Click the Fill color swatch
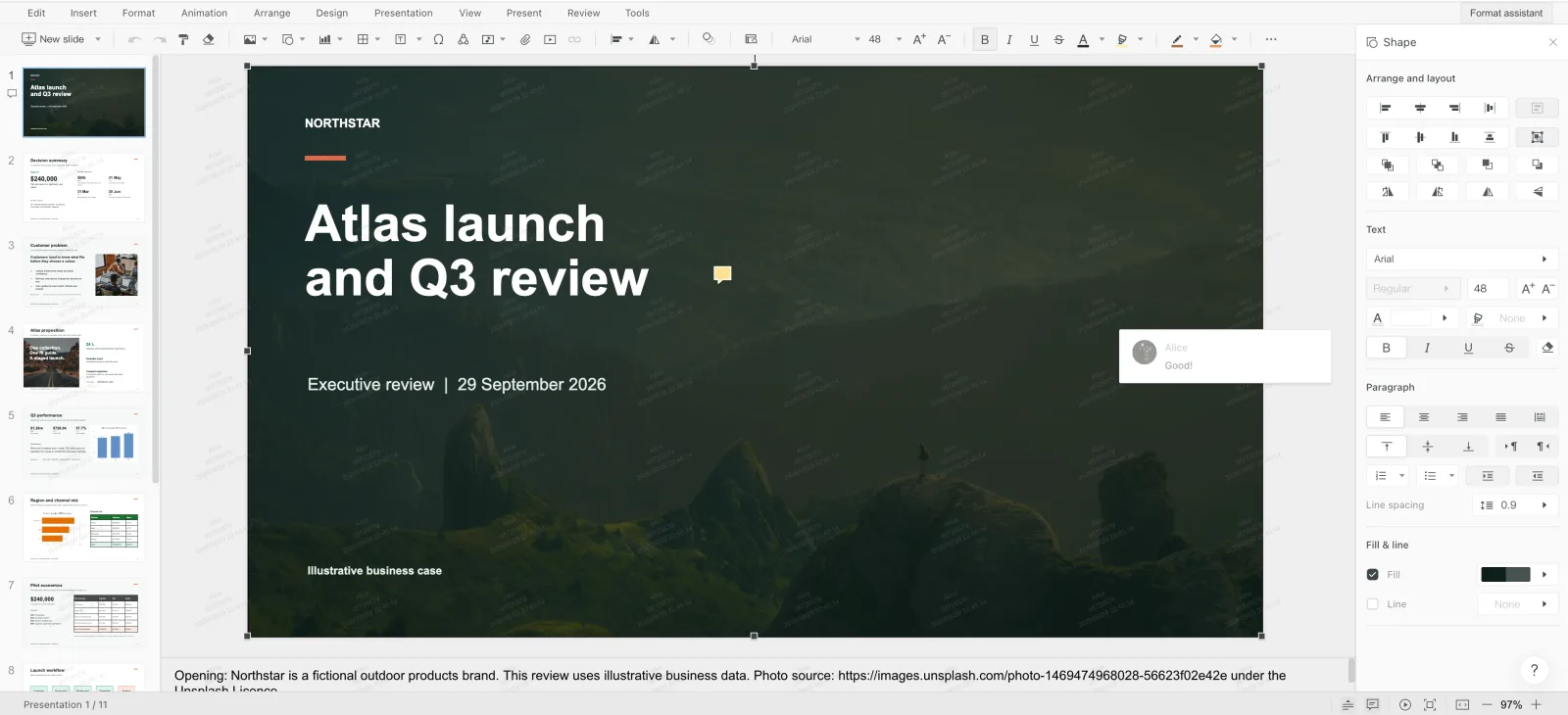Viewport: 1568px width, 715px height. coord(1505,575)
